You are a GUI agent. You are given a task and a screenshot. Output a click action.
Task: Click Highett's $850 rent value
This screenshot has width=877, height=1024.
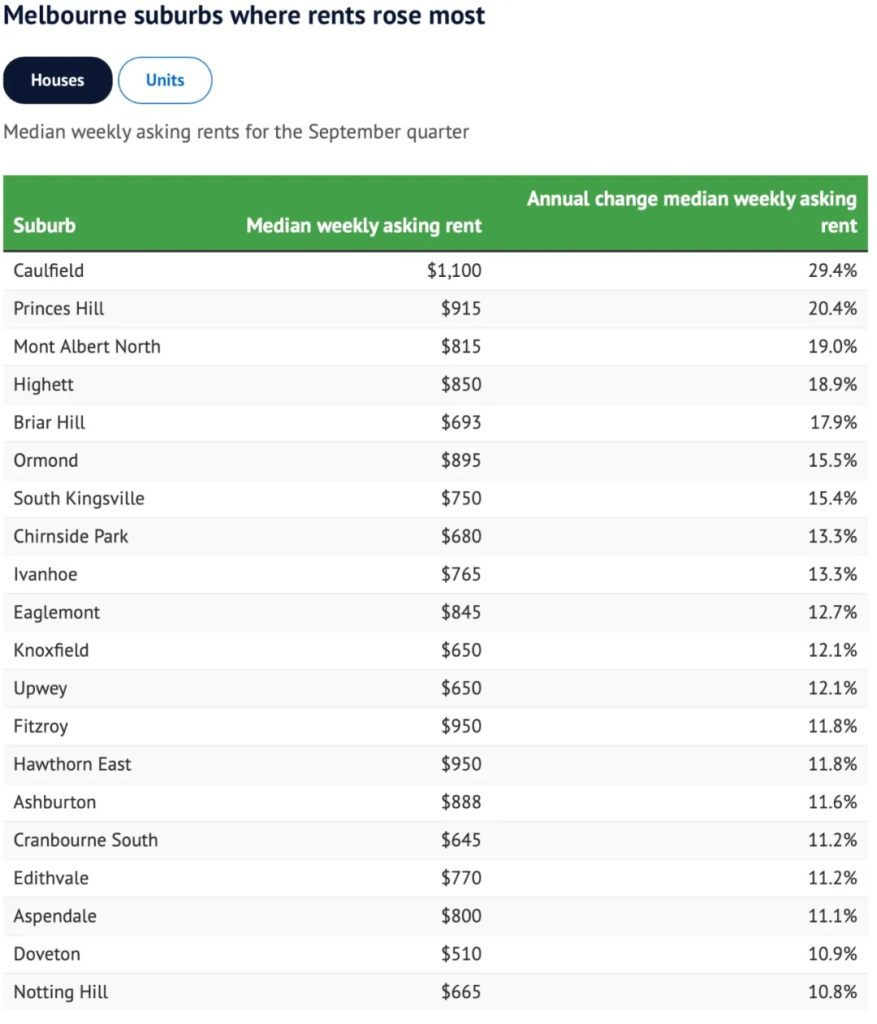[461, 385]
